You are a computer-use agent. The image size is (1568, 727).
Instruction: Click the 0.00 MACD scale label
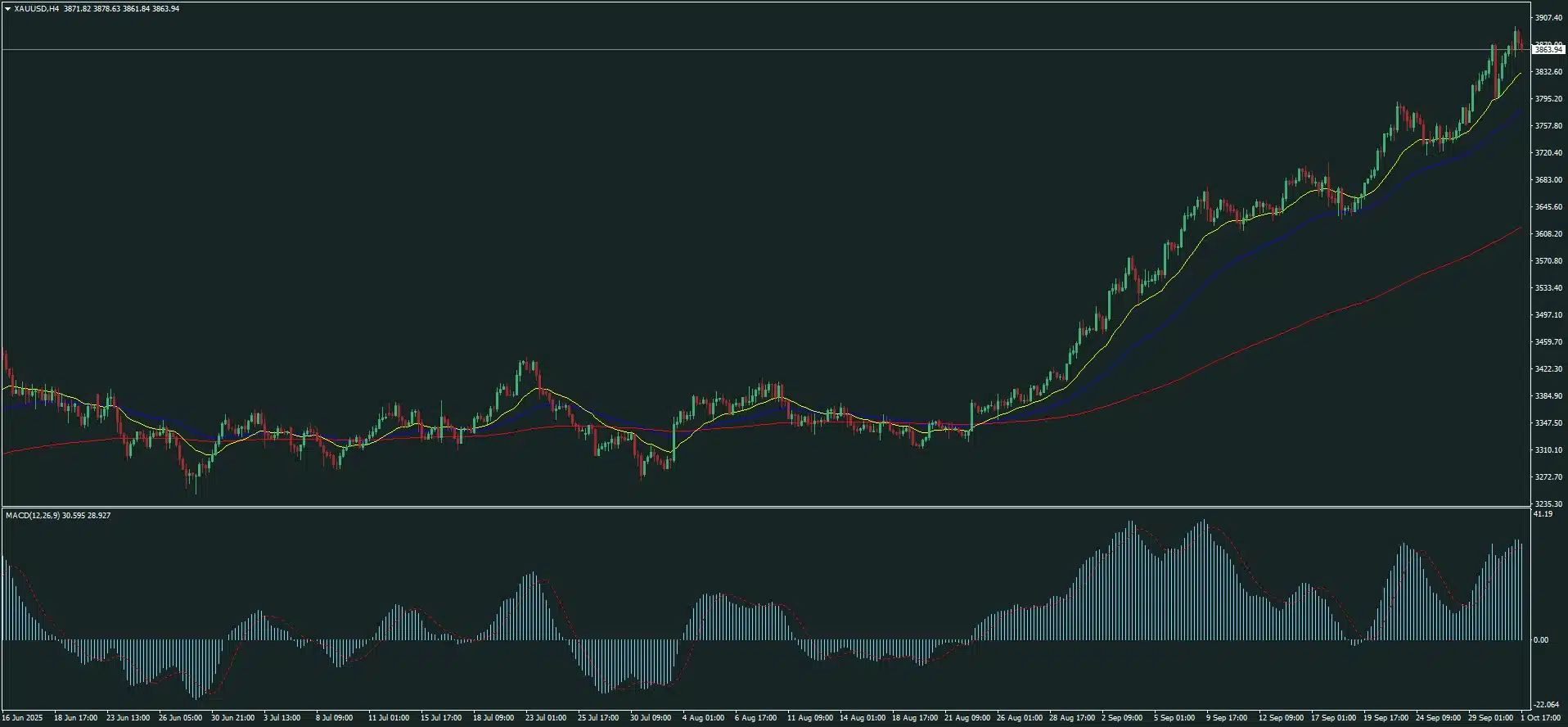point(1541,640)
